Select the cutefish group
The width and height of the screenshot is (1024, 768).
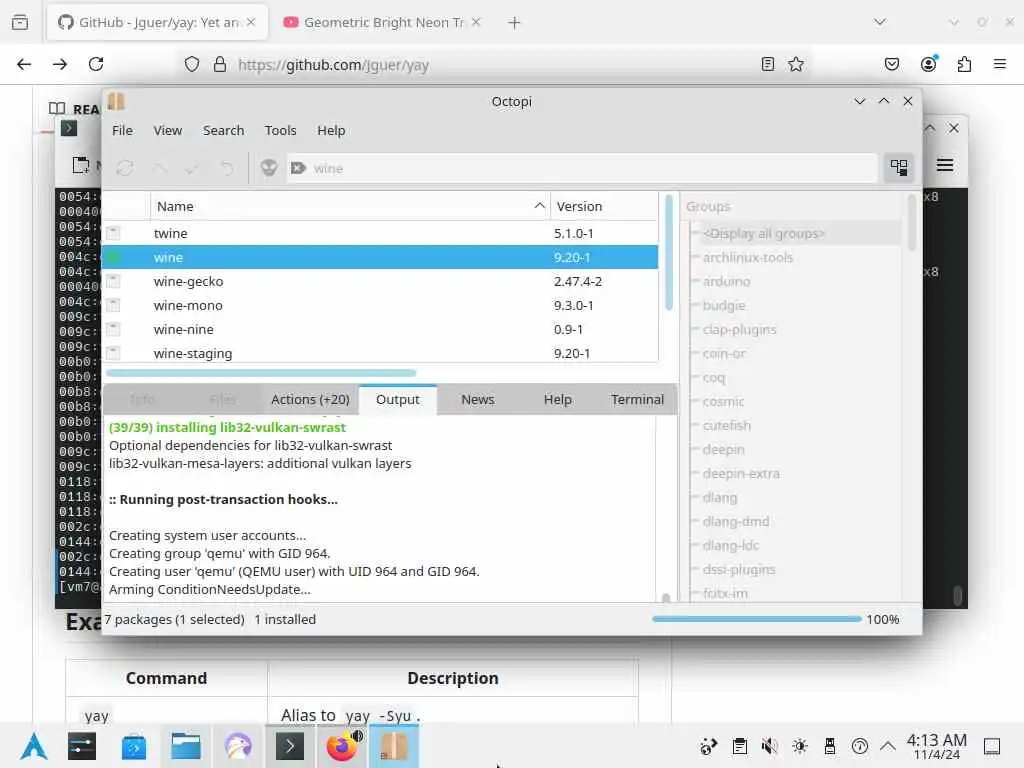point(726,425)
